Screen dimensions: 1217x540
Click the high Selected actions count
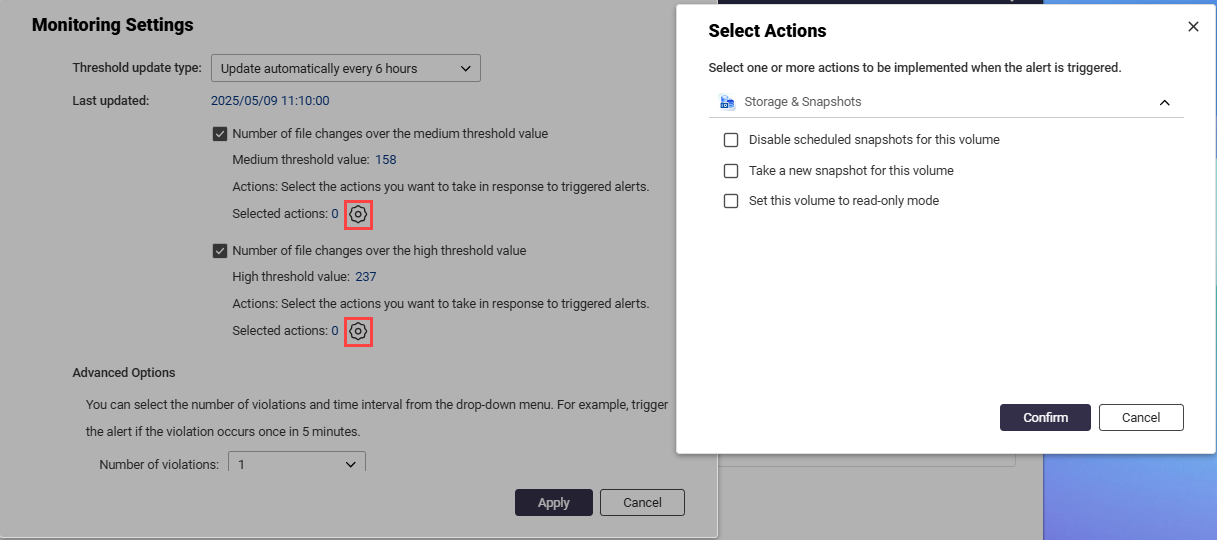coord(335,331)
